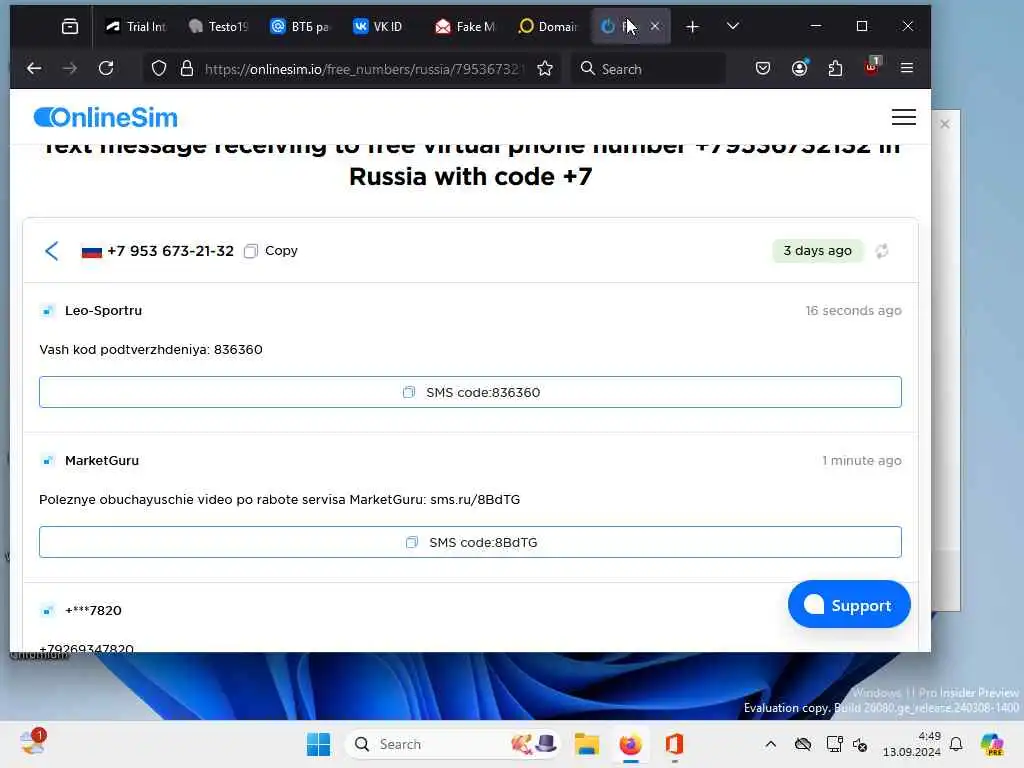
Task: Switch to the ВТБ tab
Action: coord(300,27)
